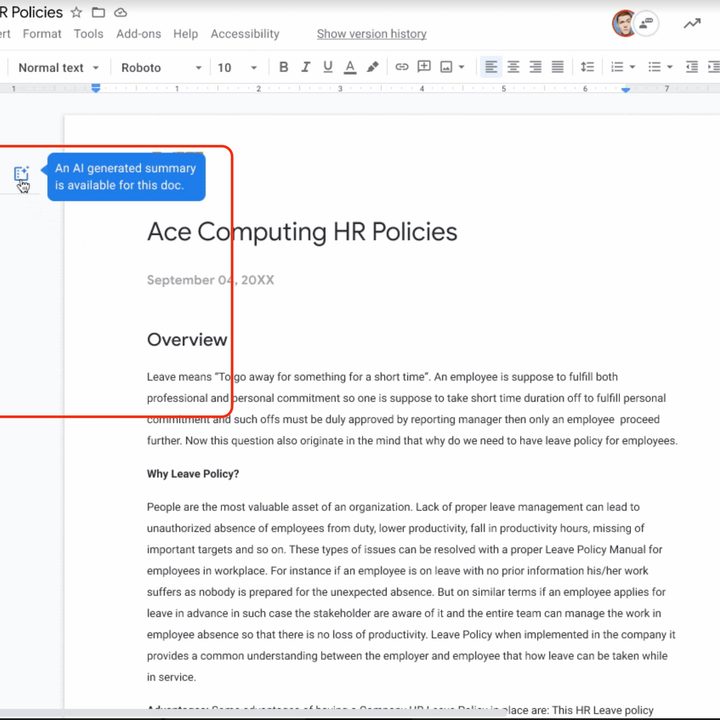Expand the insert image dropdown arrow
The width and height of the screenshot is (720, 720).
[461, 68]
